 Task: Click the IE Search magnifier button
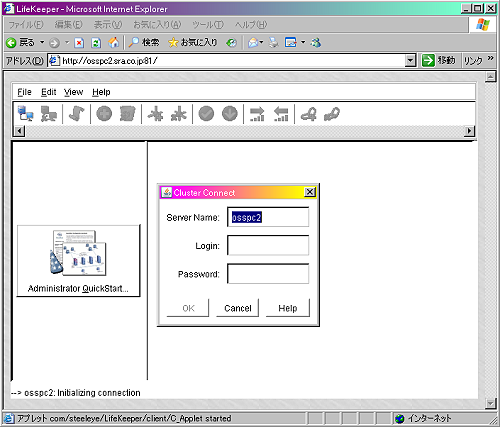pyautogui.click(x=144, y=42)
